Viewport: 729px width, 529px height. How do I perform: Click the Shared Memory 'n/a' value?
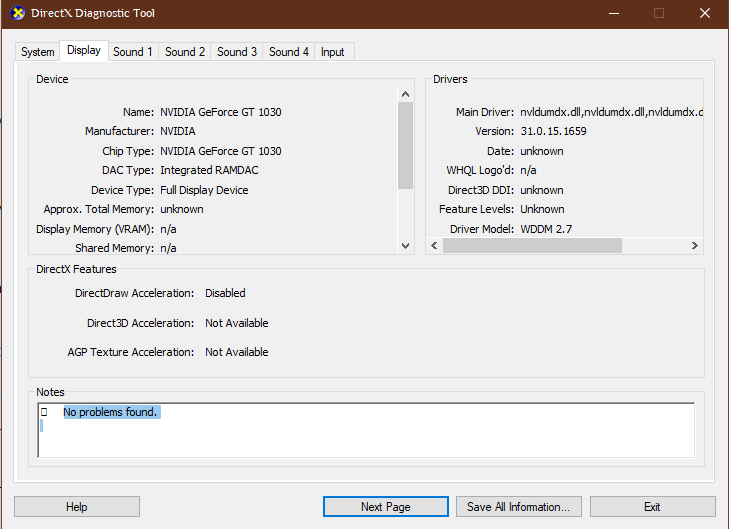coord(168,248)
